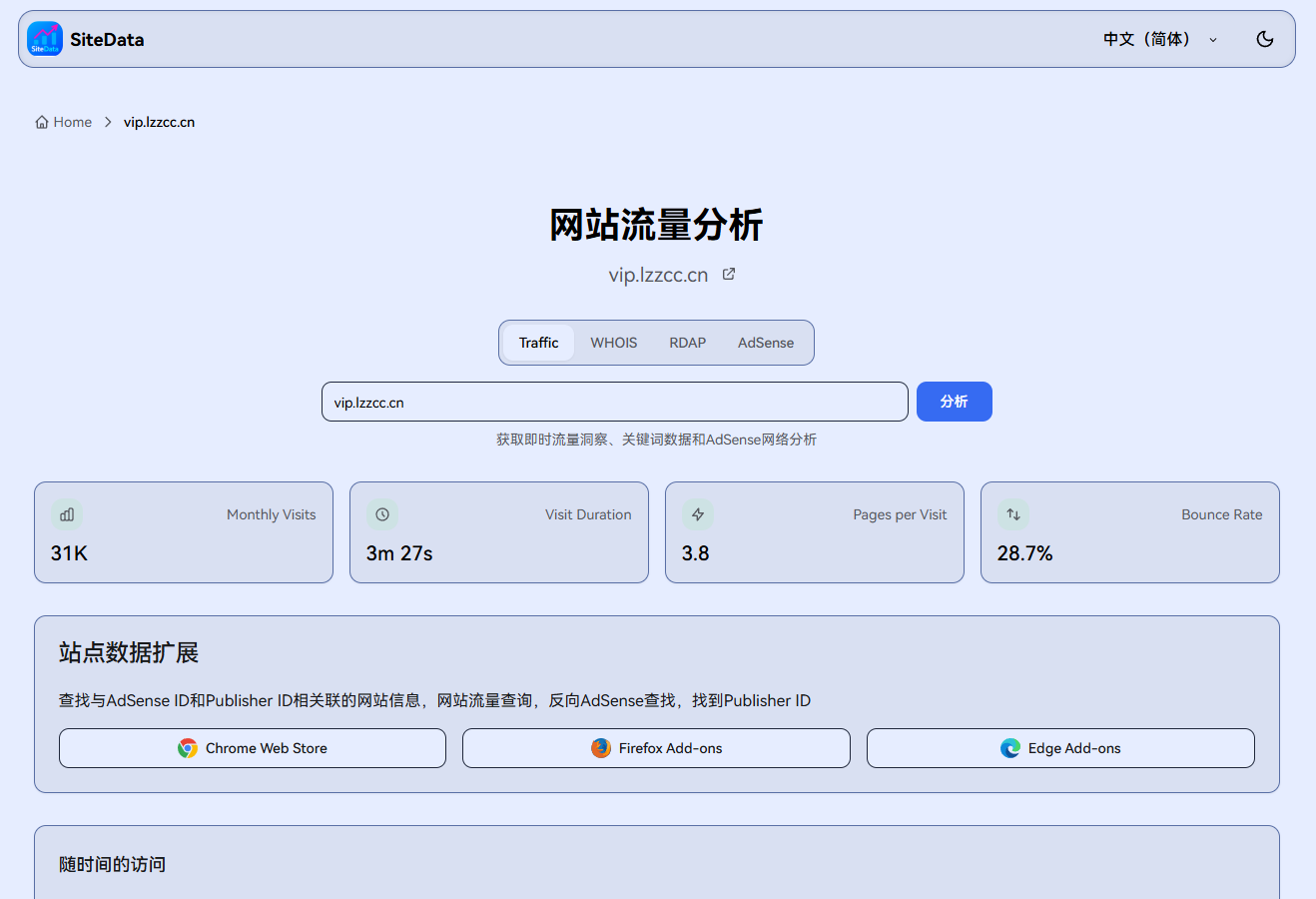
Task: Click the 网站流量分析 page title
Action: [656, 225]
